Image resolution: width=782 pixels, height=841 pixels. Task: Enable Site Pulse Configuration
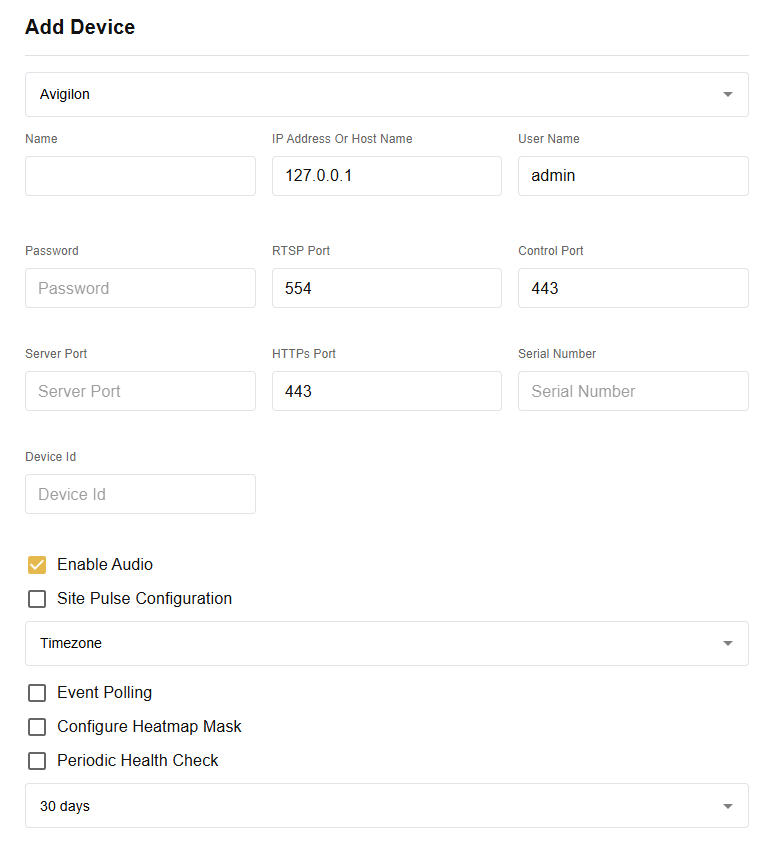tap(37, 598)
